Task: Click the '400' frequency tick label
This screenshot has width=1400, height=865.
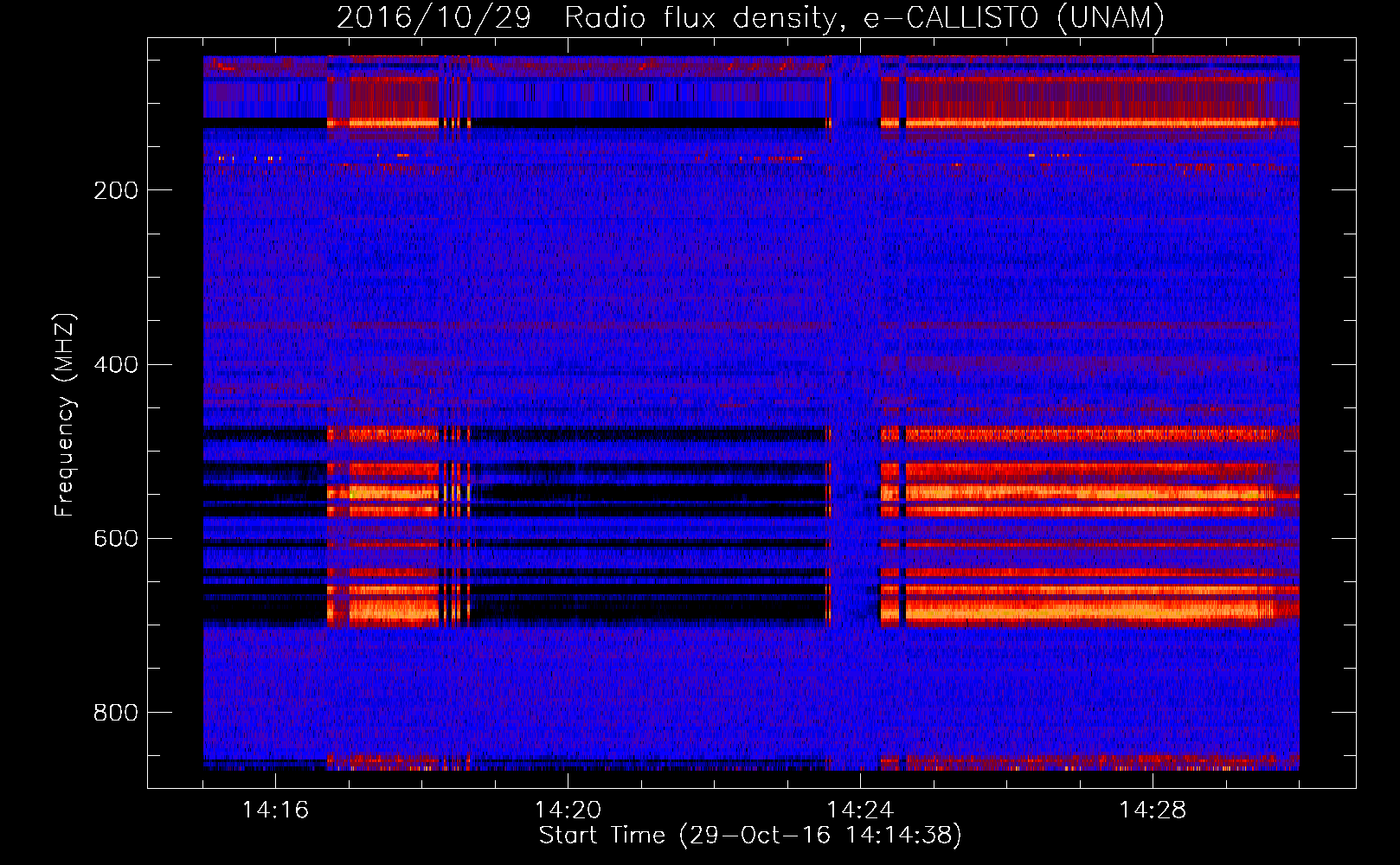Action: point(116,364)
